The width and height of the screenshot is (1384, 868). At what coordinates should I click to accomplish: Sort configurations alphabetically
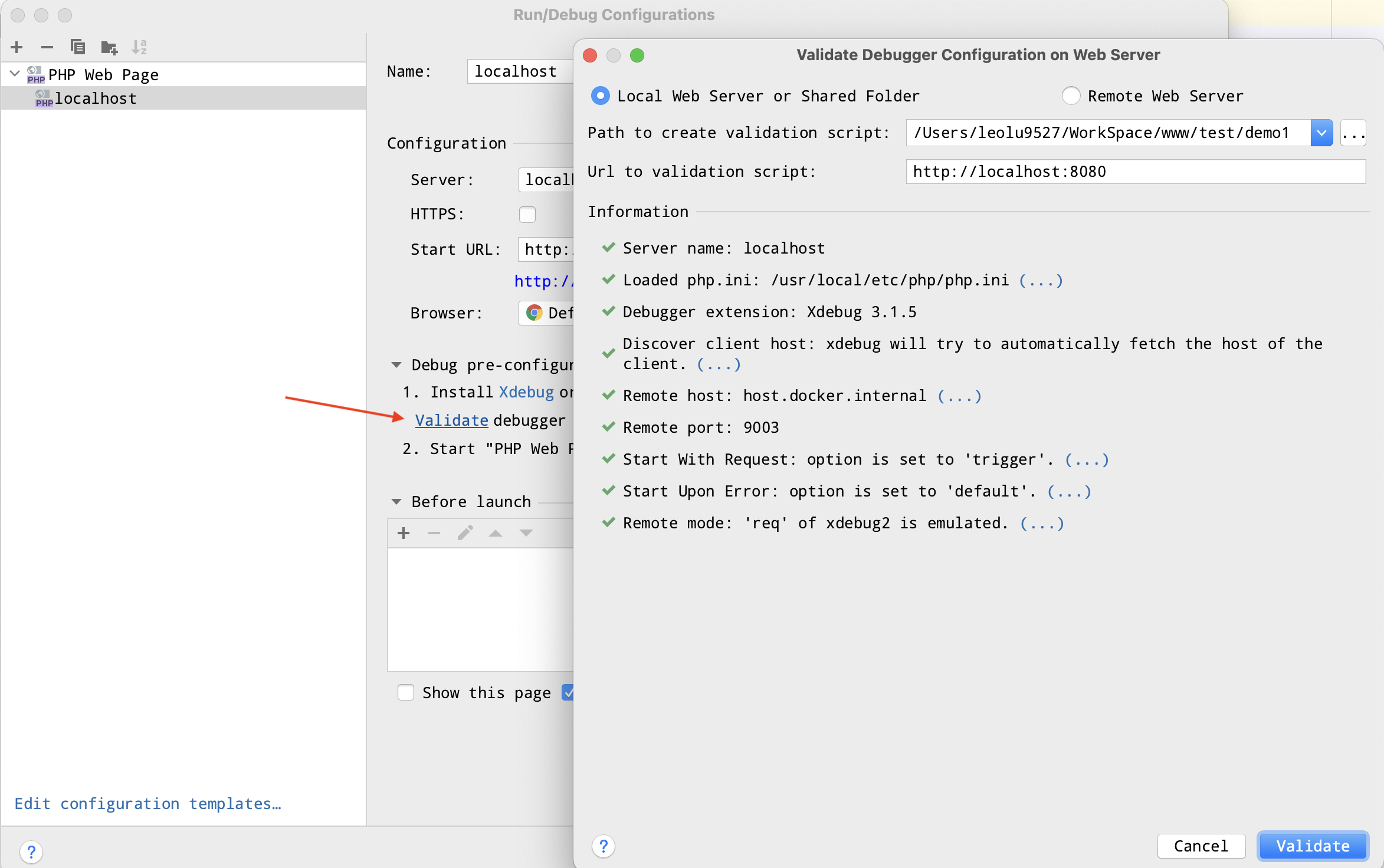[x=139, y=47]
